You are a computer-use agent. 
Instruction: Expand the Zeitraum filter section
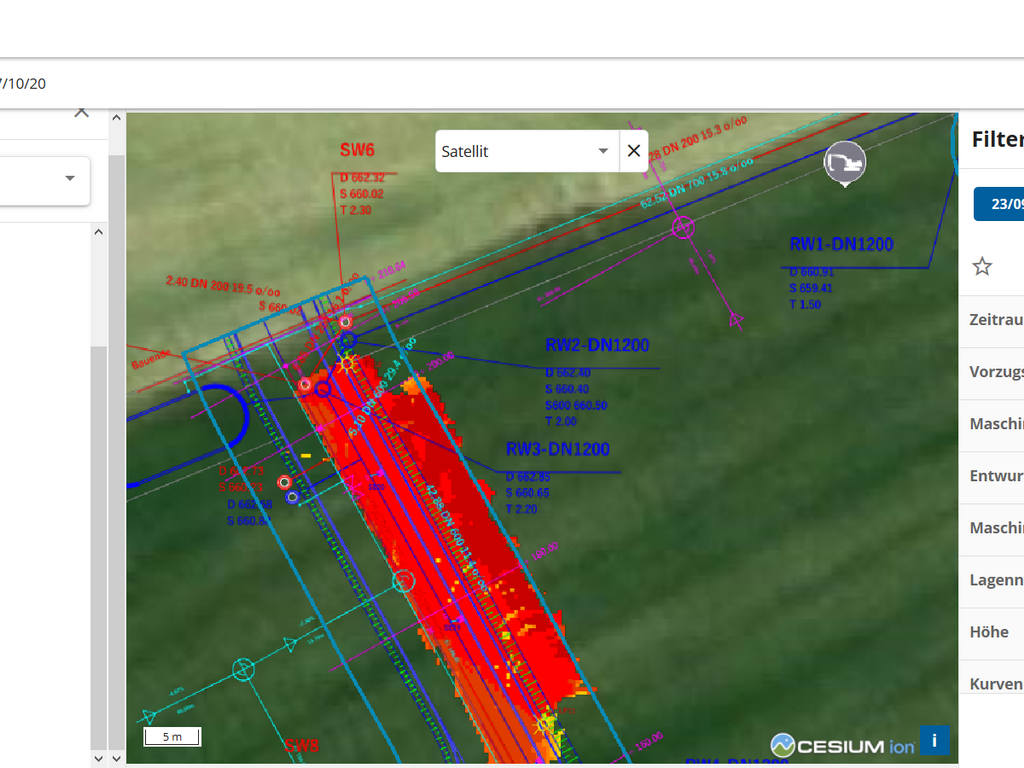click(x=995, y=320)
